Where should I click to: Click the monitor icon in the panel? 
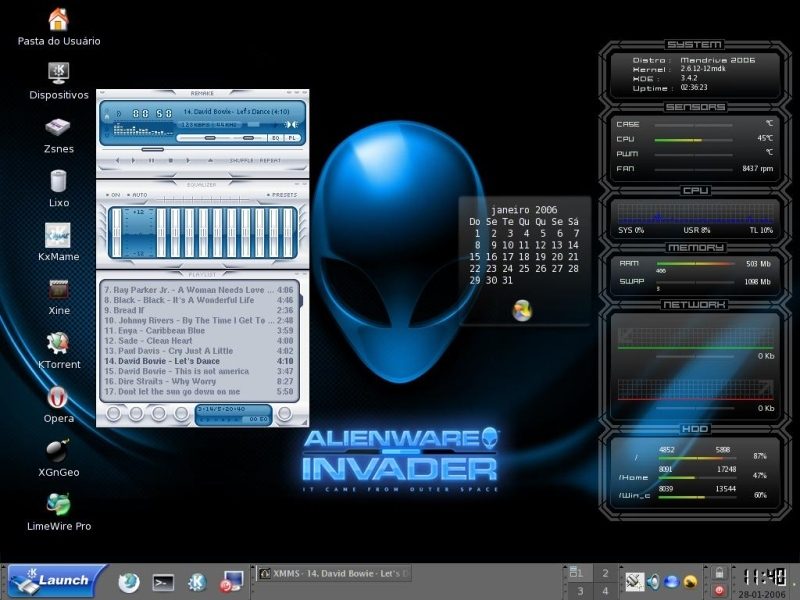[231, 582]
